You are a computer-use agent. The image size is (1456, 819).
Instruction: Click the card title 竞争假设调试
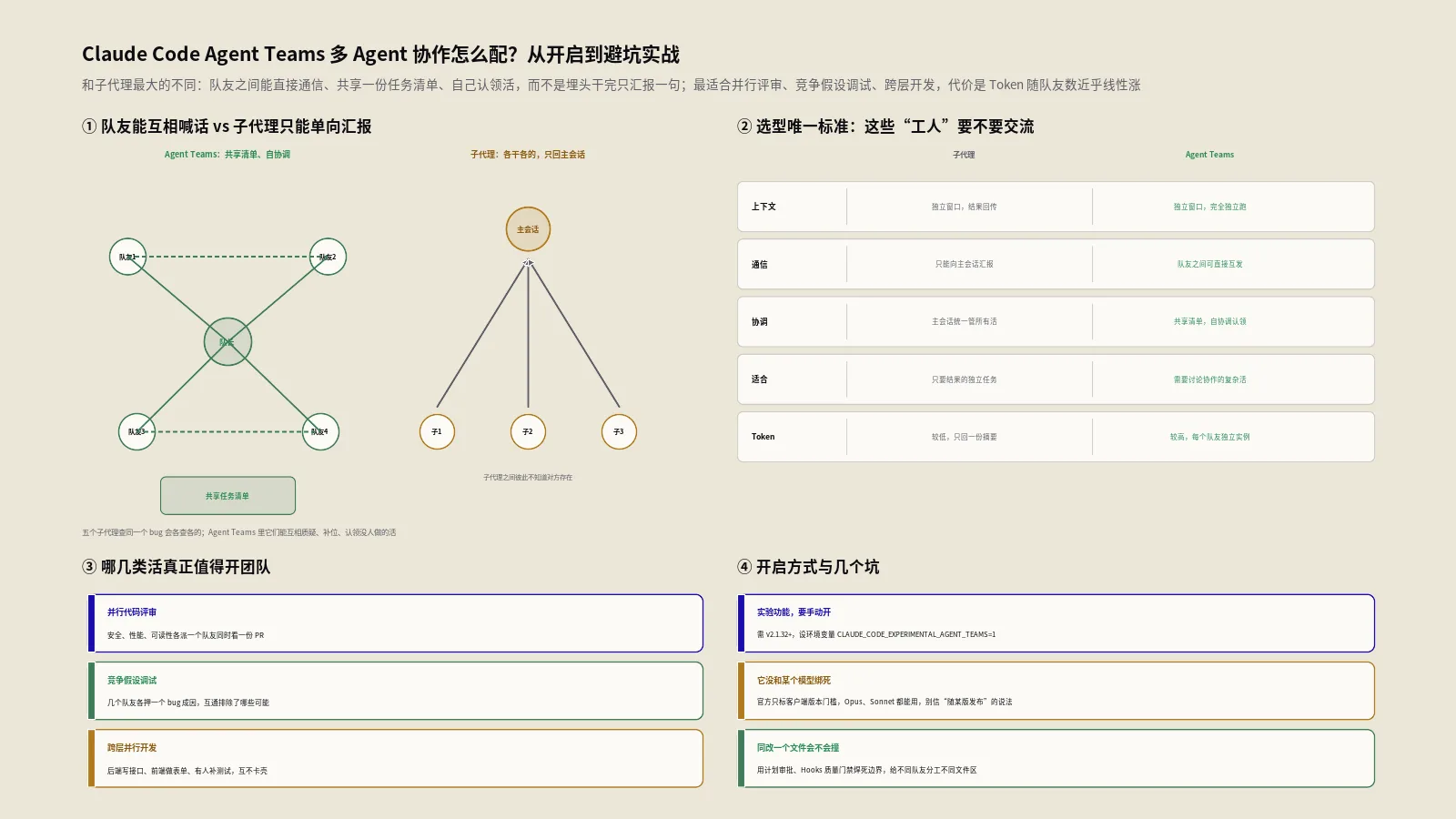(132, 681)
